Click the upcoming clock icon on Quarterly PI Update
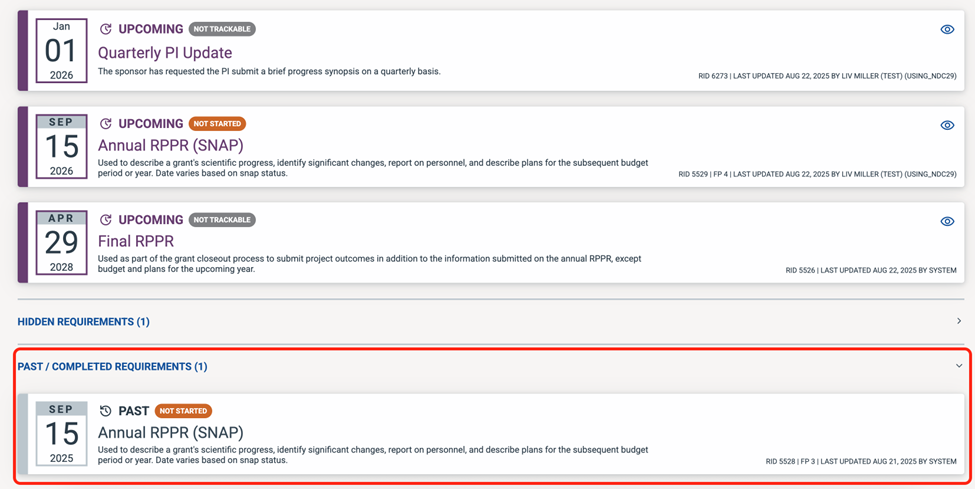The image size is (975, 489). [105, 29]
